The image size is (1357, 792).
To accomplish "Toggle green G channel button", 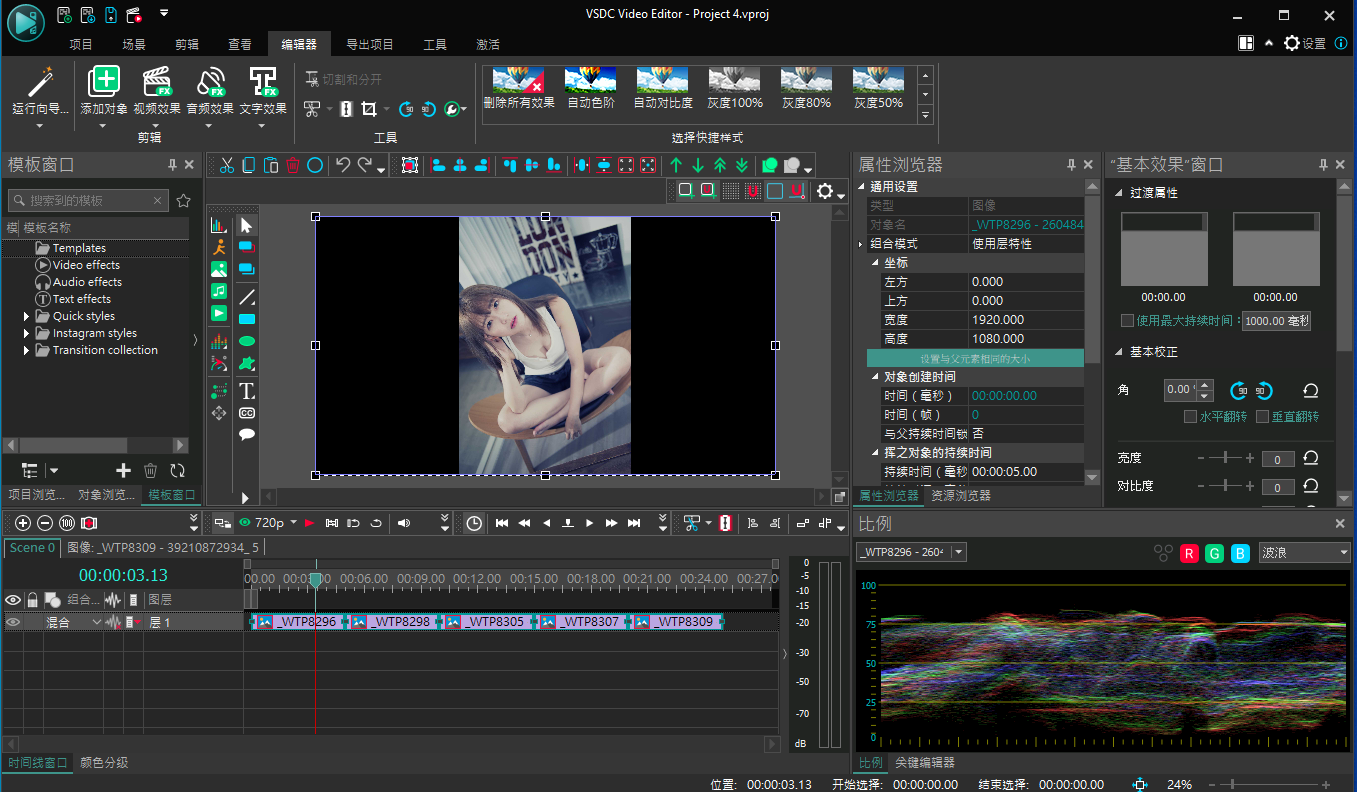I will click(1214, 552).
